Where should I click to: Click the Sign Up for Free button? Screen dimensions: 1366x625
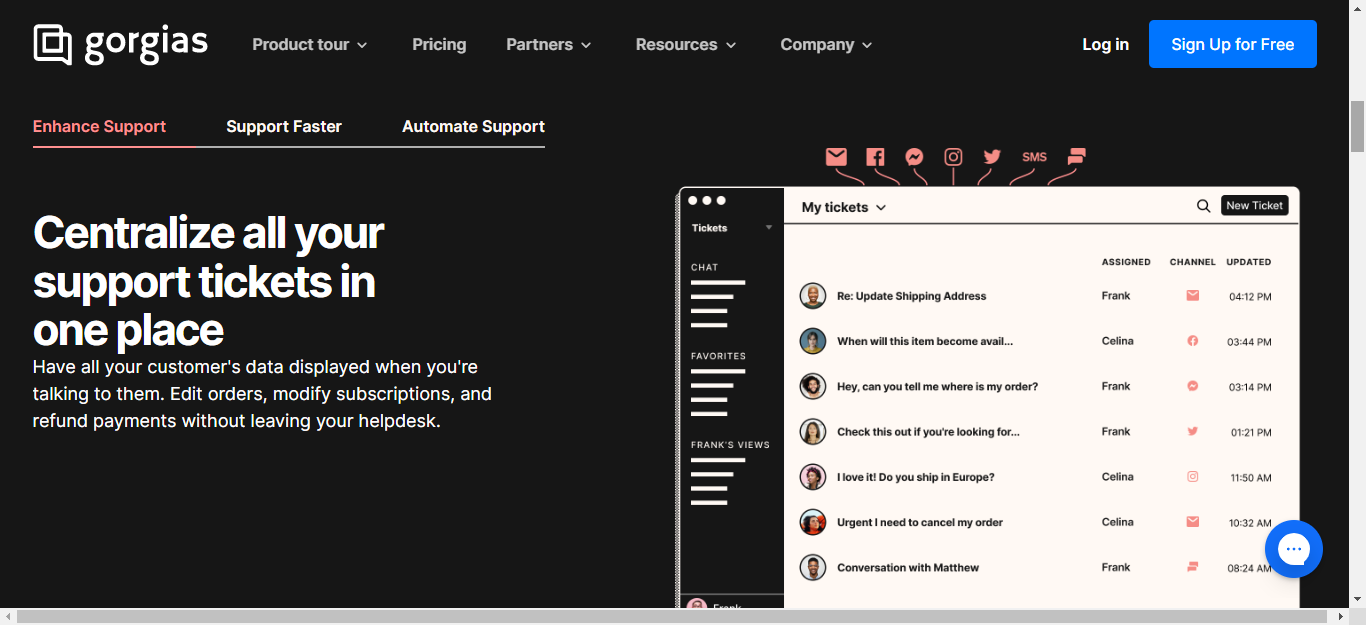coord(1233,44)
